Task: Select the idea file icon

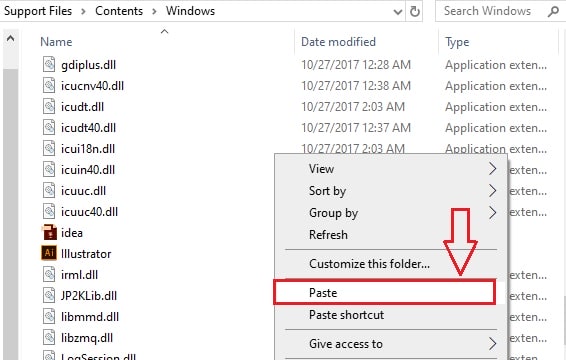Action: pyautogui.click(x=49, y=232)
